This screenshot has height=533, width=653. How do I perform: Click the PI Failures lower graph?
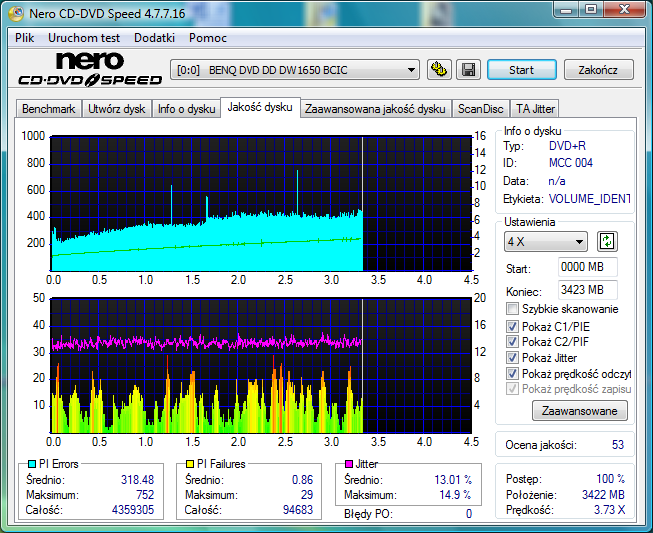tap(261, 366)
